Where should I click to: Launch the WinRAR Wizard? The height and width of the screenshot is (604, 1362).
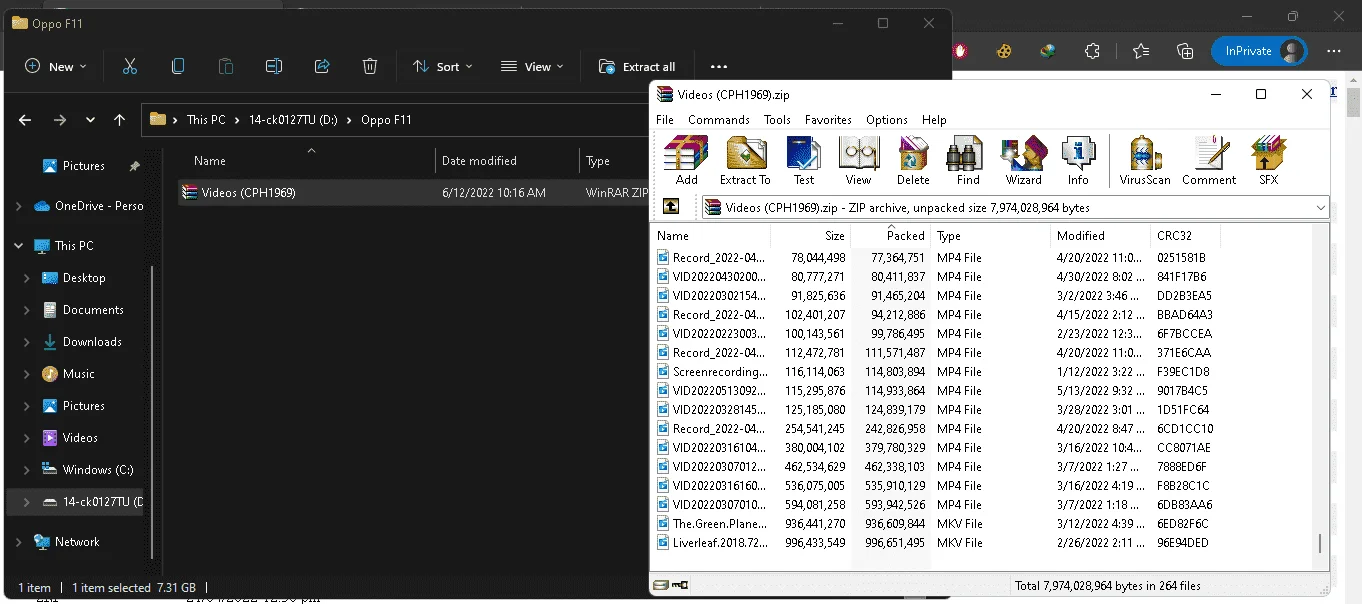coord(1023,160)
